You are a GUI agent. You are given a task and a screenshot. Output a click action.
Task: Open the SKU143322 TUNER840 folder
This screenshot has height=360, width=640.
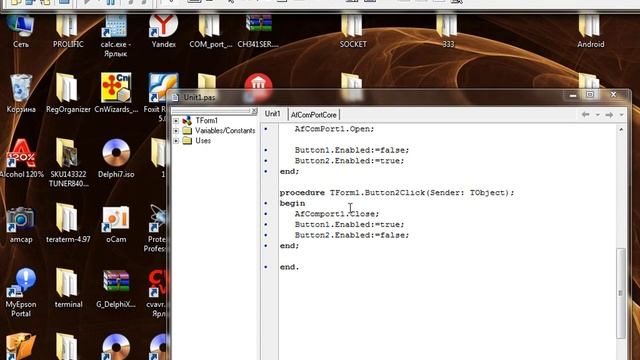68,162
